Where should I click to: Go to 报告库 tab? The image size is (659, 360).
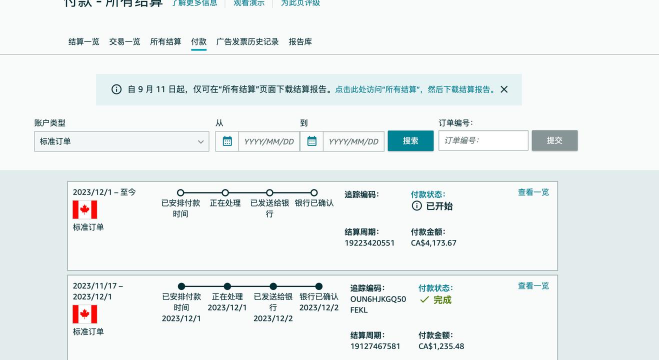[300, 42]
